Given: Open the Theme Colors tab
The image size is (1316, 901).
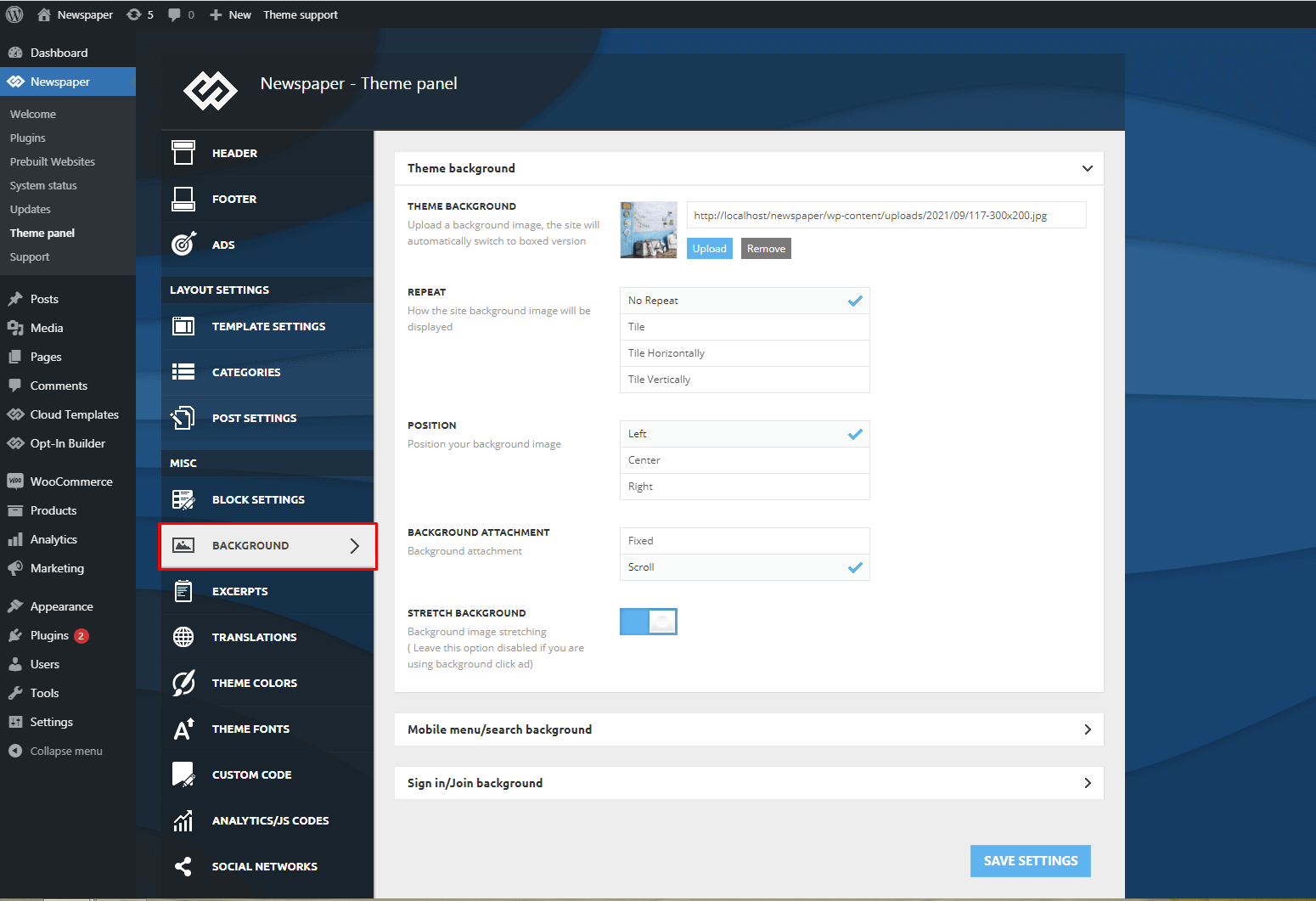Looking at the screenshot, I should pyautogui.click(x=267, y=683).
